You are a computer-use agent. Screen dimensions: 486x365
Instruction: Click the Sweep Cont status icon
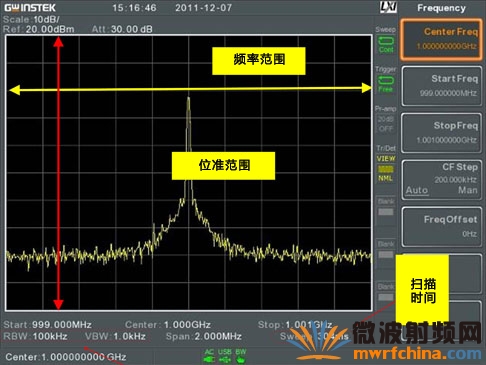tap(386, 45)
